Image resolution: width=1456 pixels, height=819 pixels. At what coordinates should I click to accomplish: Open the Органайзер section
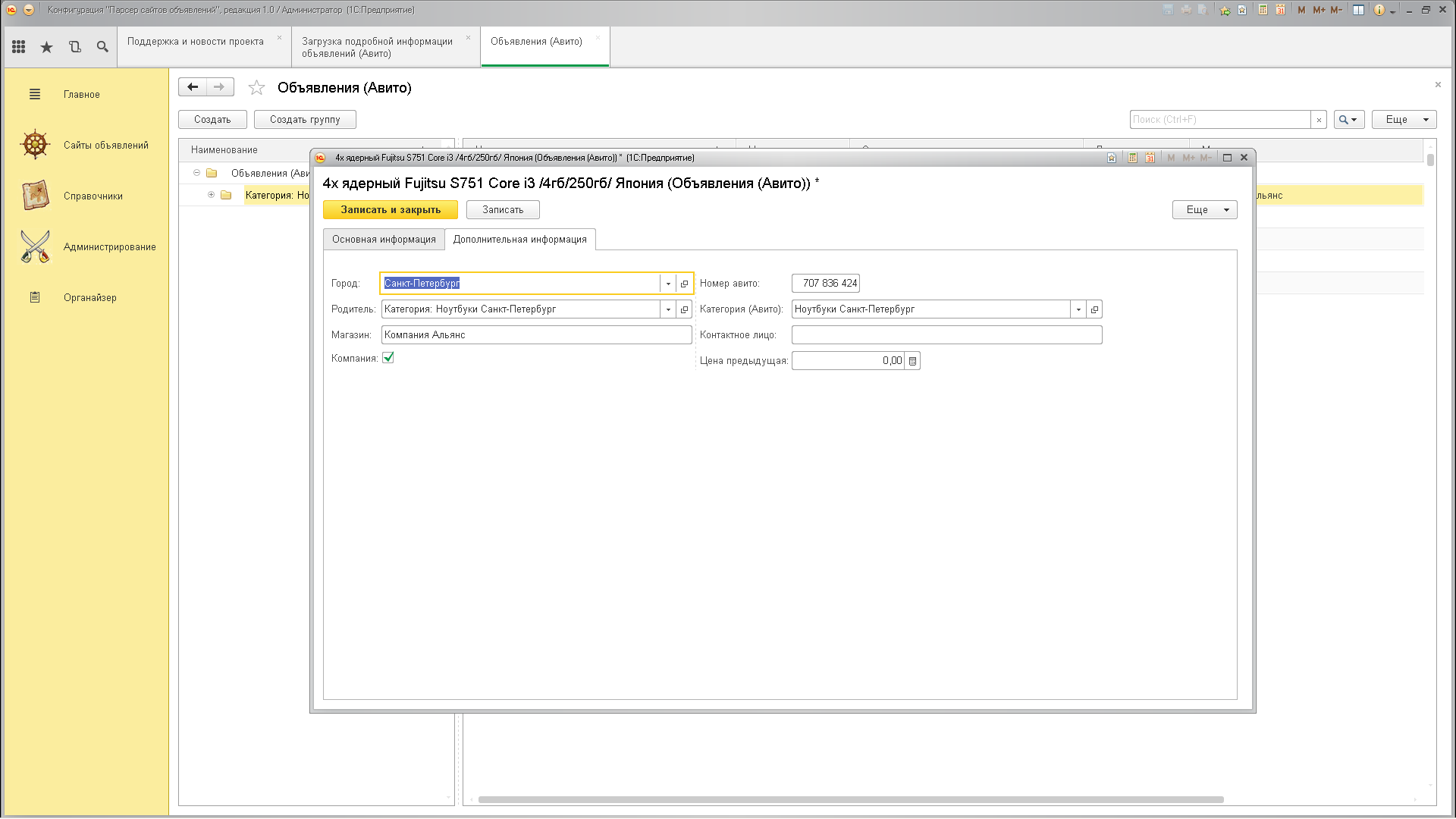(90, 298)
